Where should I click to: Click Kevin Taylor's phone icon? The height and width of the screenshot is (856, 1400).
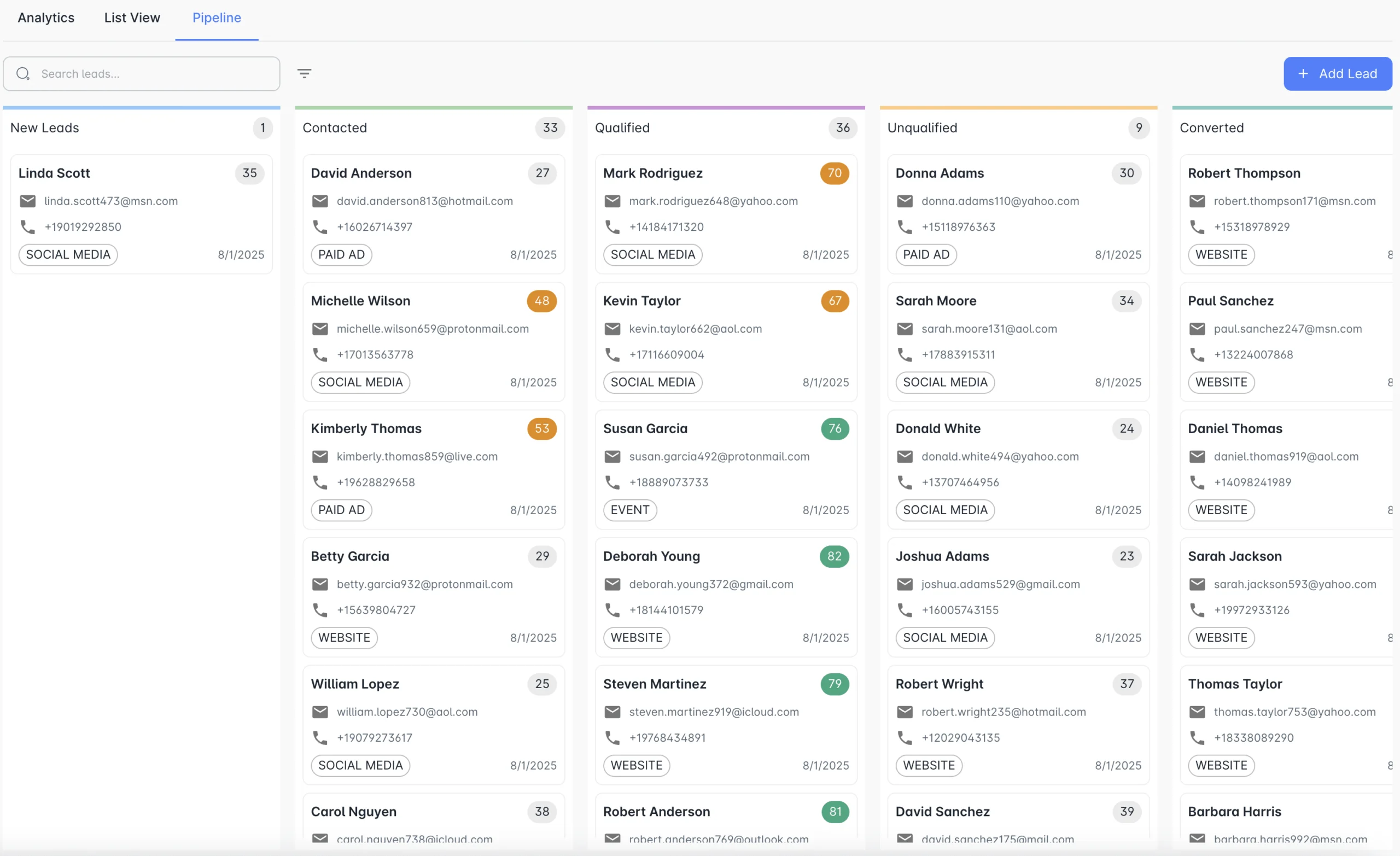pyautogui.click(x=612, y=354)
